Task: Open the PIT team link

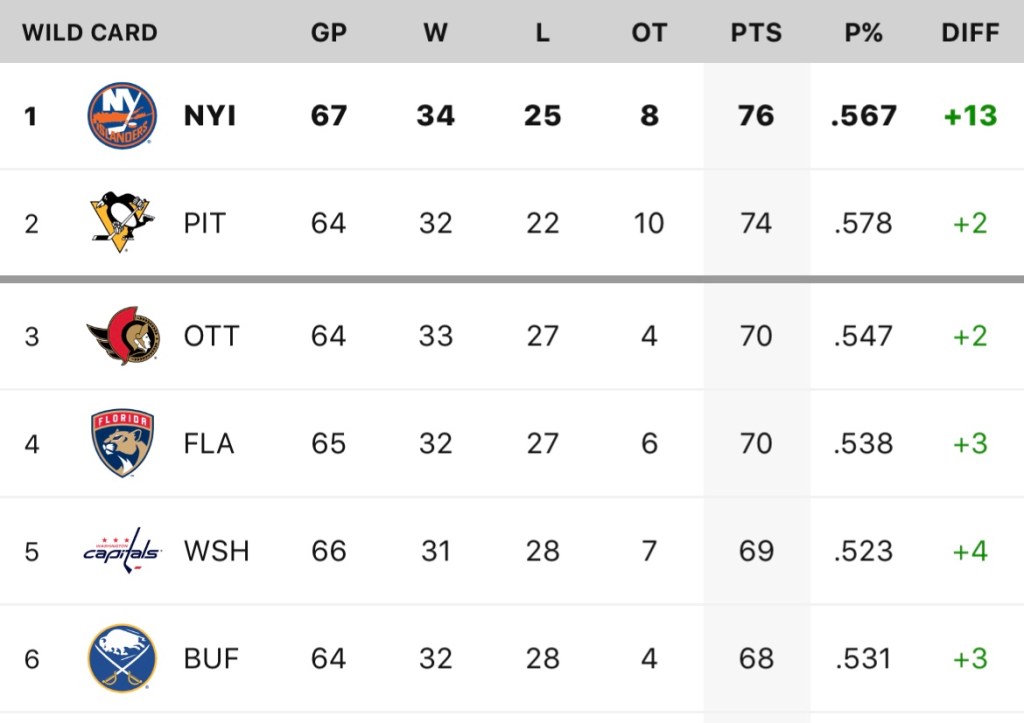Action: 205,223
